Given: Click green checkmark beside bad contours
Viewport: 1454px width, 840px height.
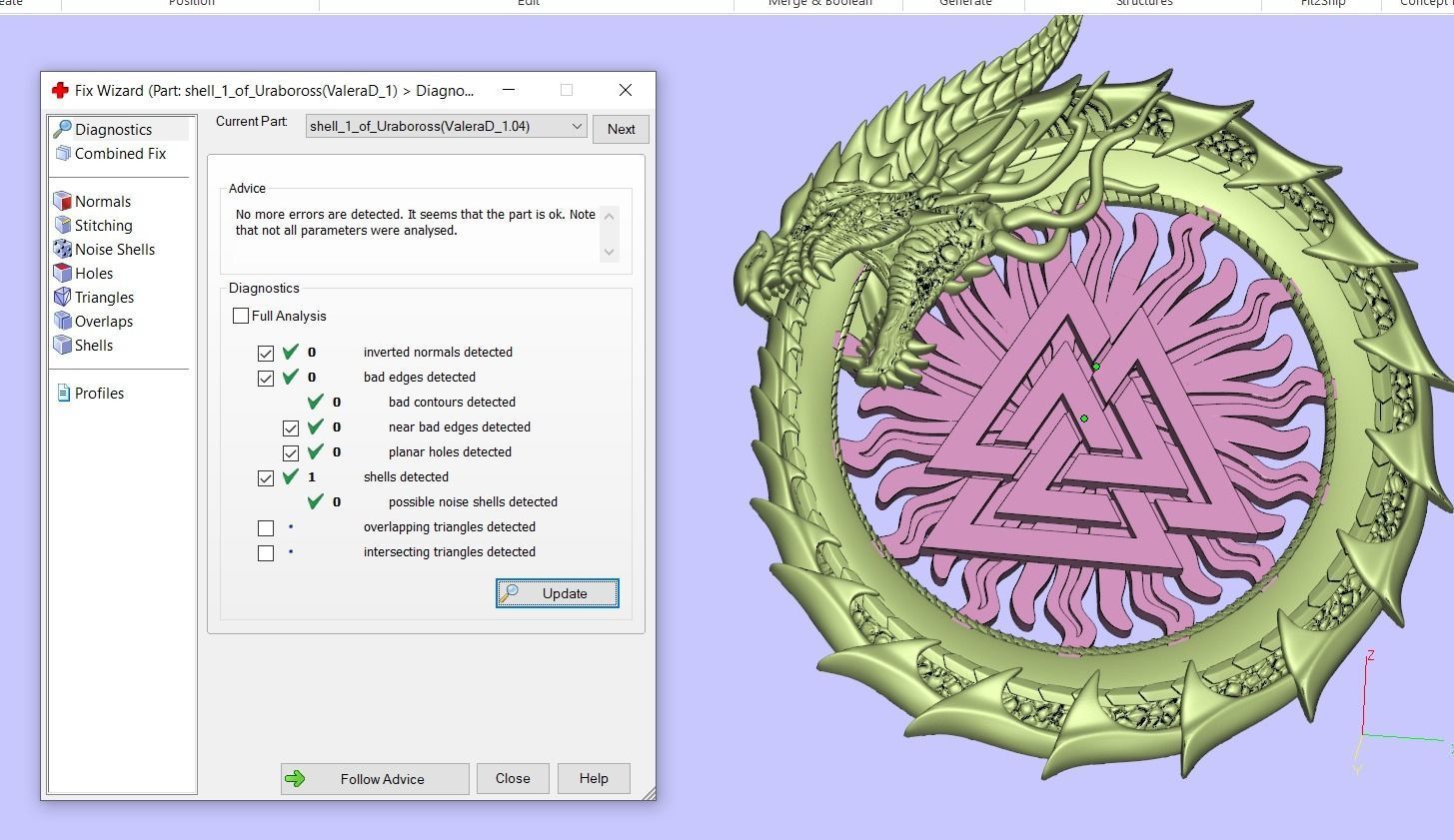Looking at the screenshot, I should click(x=316, y=402).
